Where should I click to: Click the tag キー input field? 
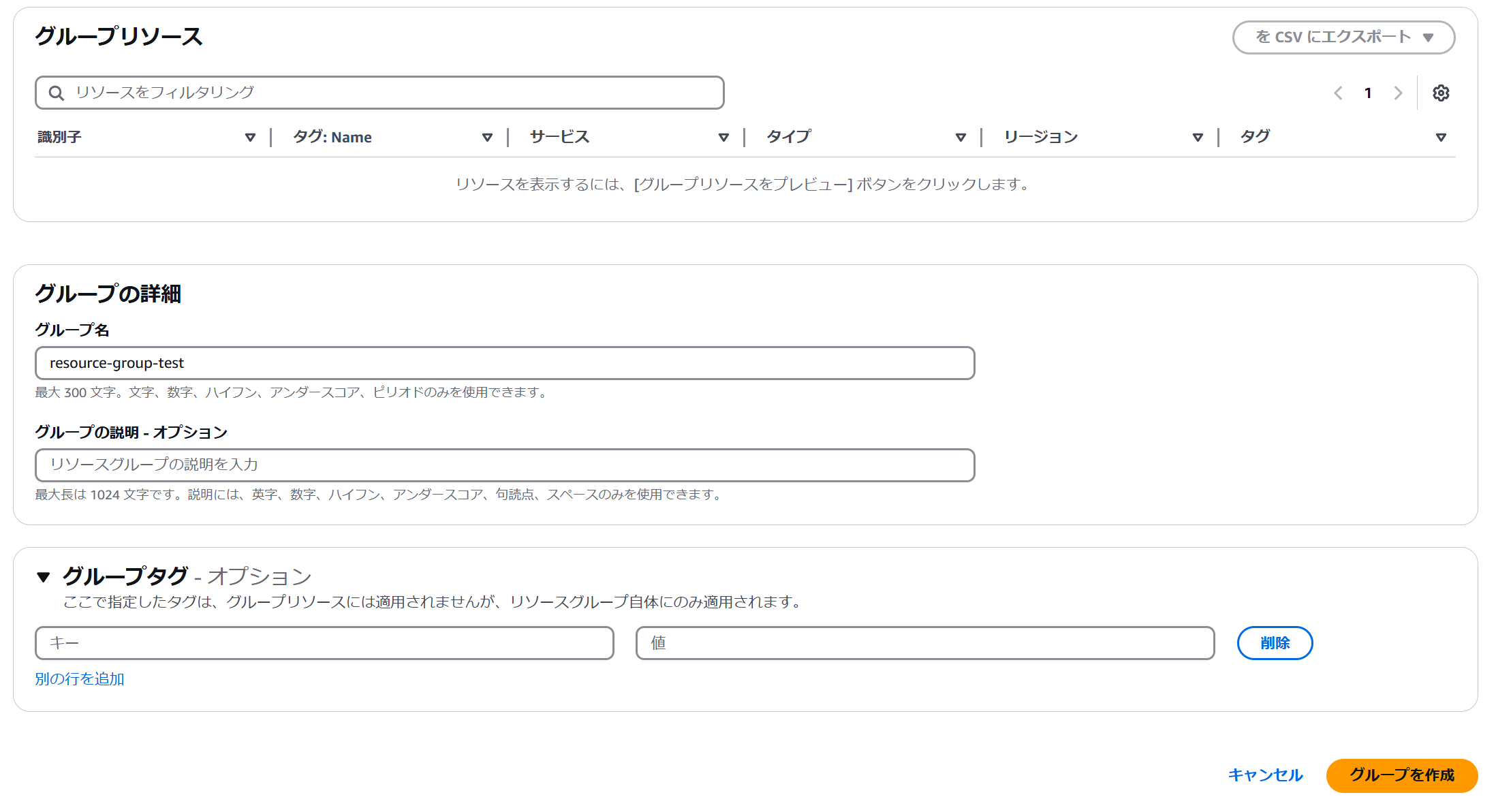[324, 643]
